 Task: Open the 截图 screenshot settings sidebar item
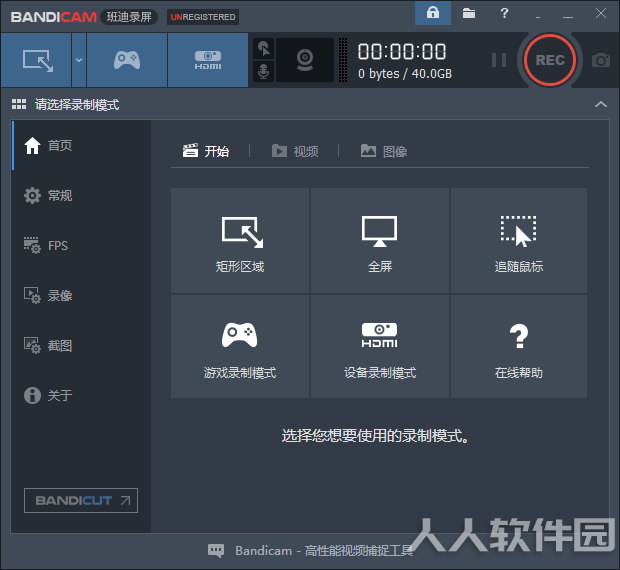(x=81, y=345)
